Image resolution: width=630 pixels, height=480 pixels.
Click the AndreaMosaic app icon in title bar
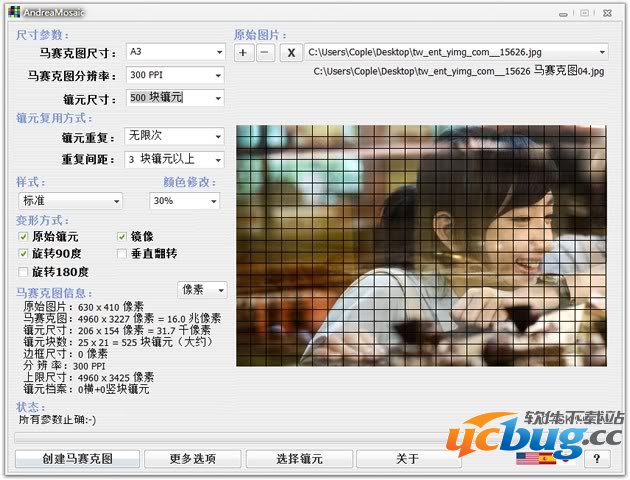(x=10, y=11)
